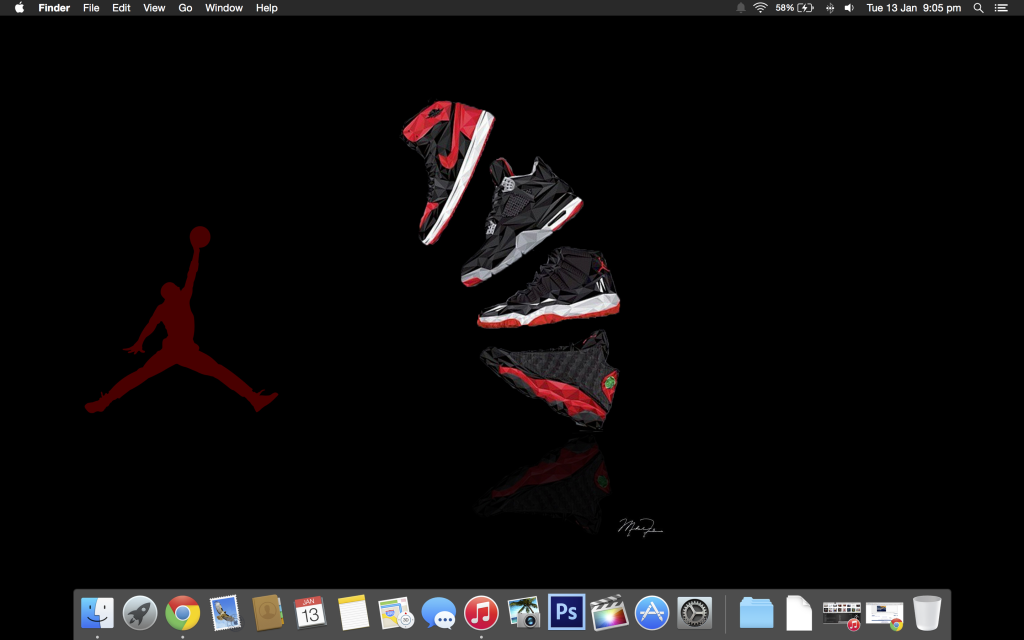Open the Notes app in Dock
1024x640 pixels.
point(353,613)
